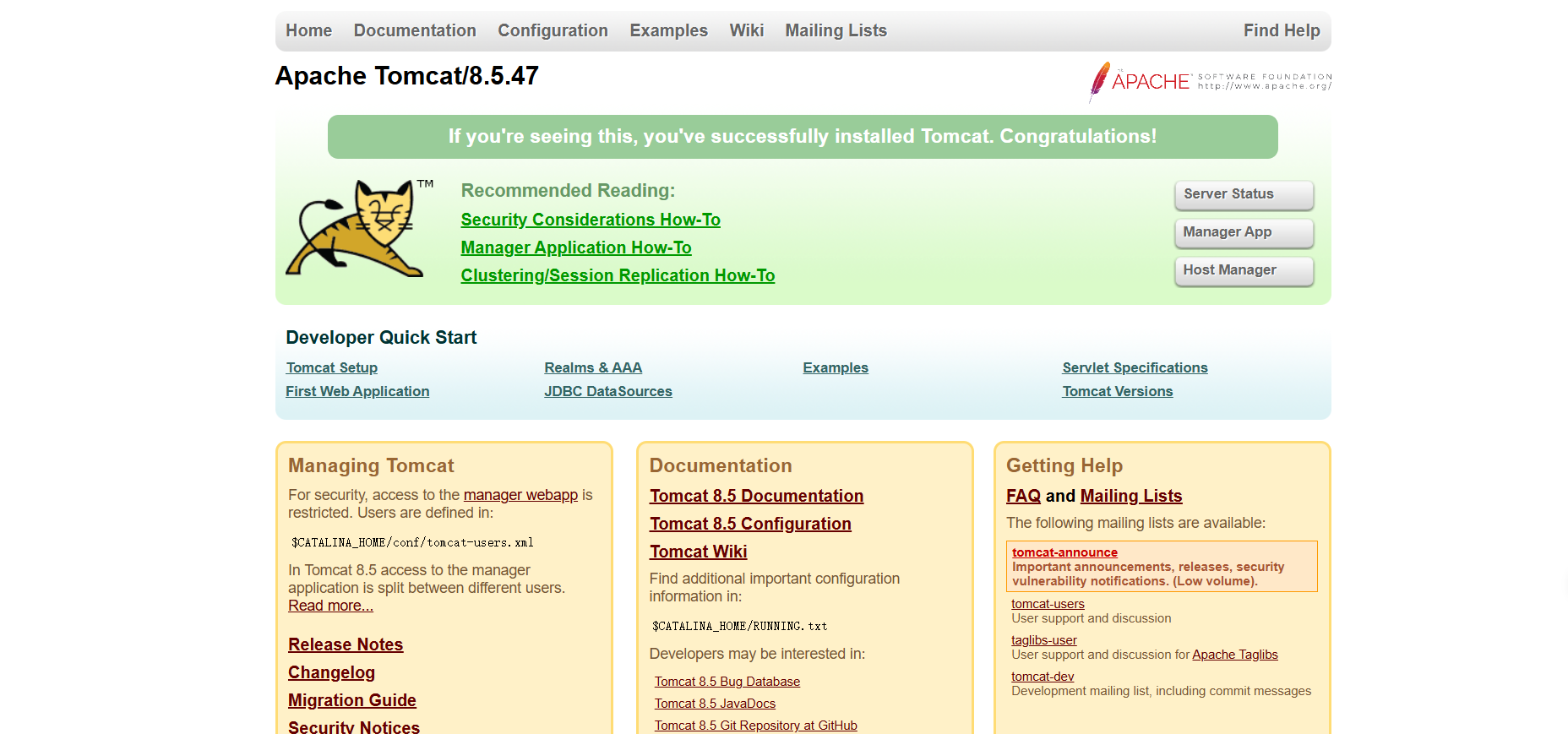
Task: Open Documentation in the top navigation
Action: (x=415, y=30)
